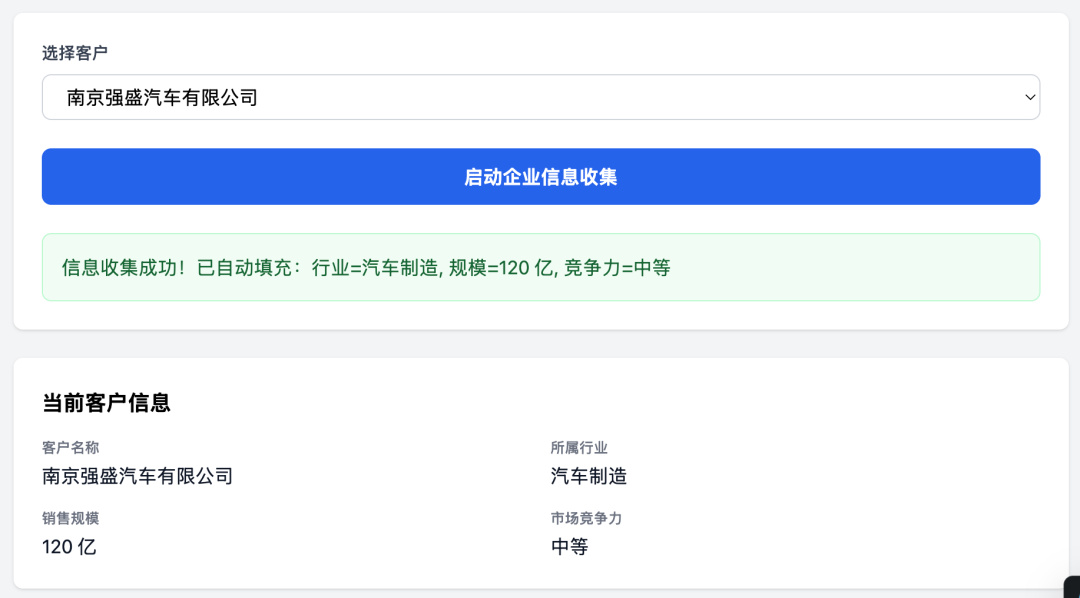
Task: Click the 汽车制造 industry value
Action: pos(589,476)
